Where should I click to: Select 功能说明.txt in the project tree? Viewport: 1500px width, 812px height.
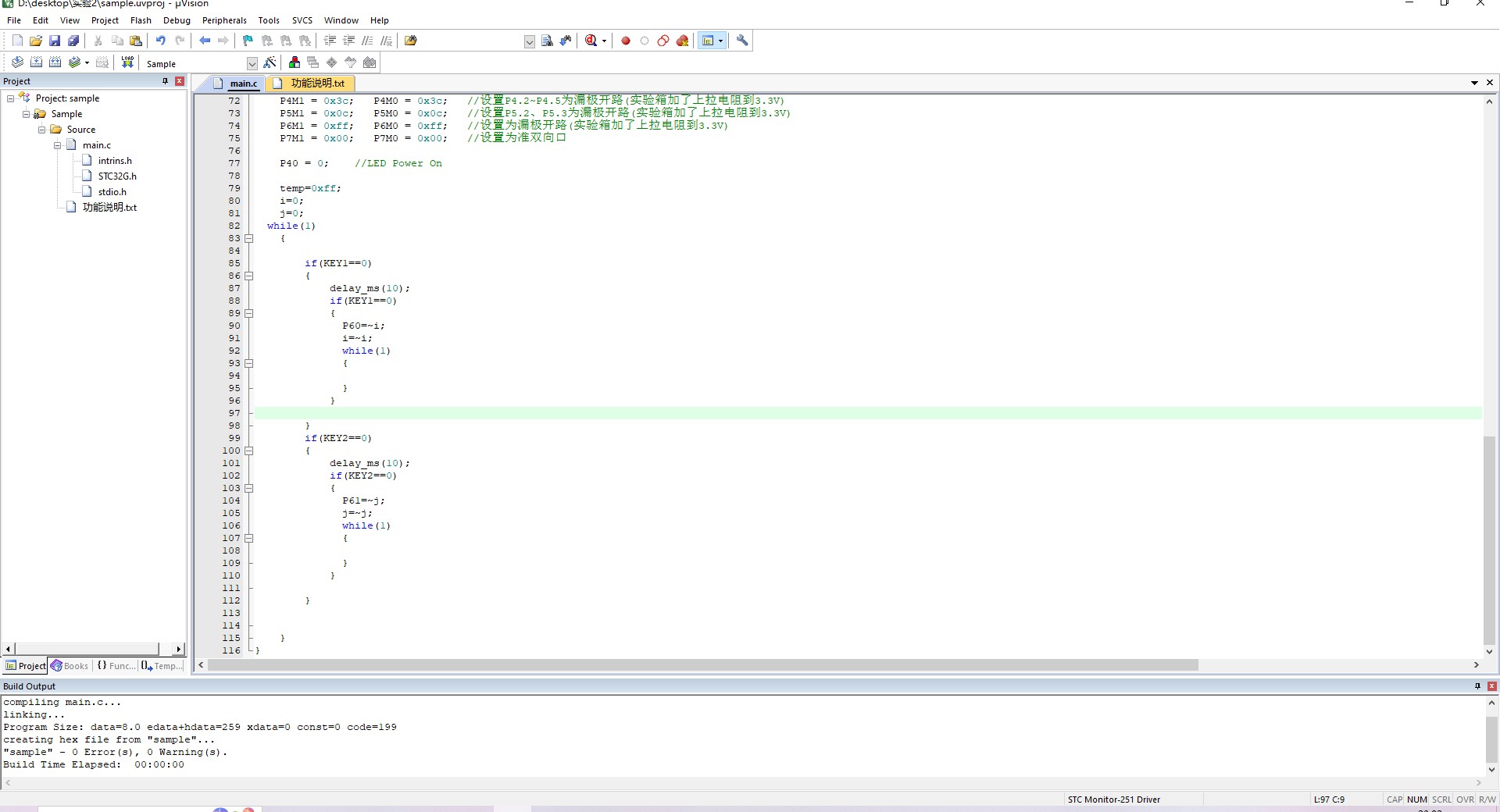pos(109,208)
